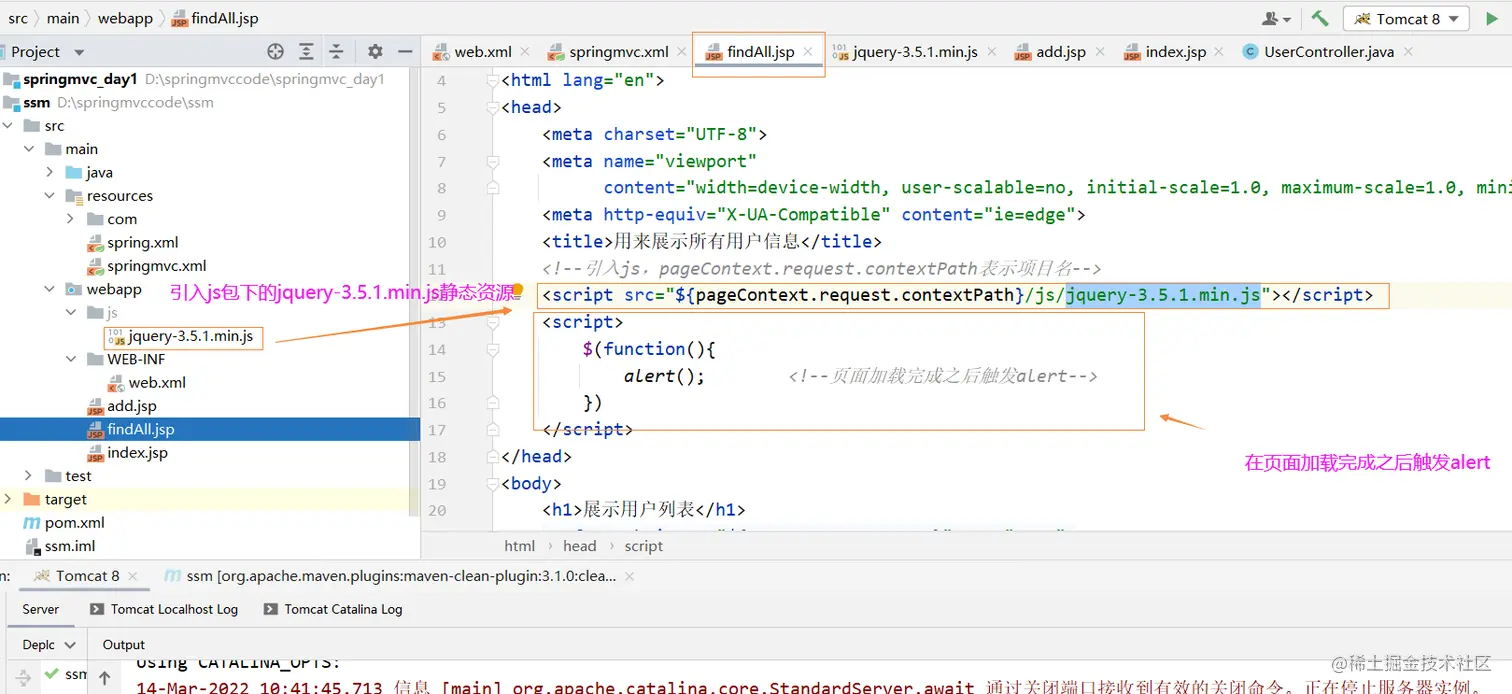Collapse the webapp folder chevron
The height and width of the screenshot is (694, 1512).
[50, 289]
